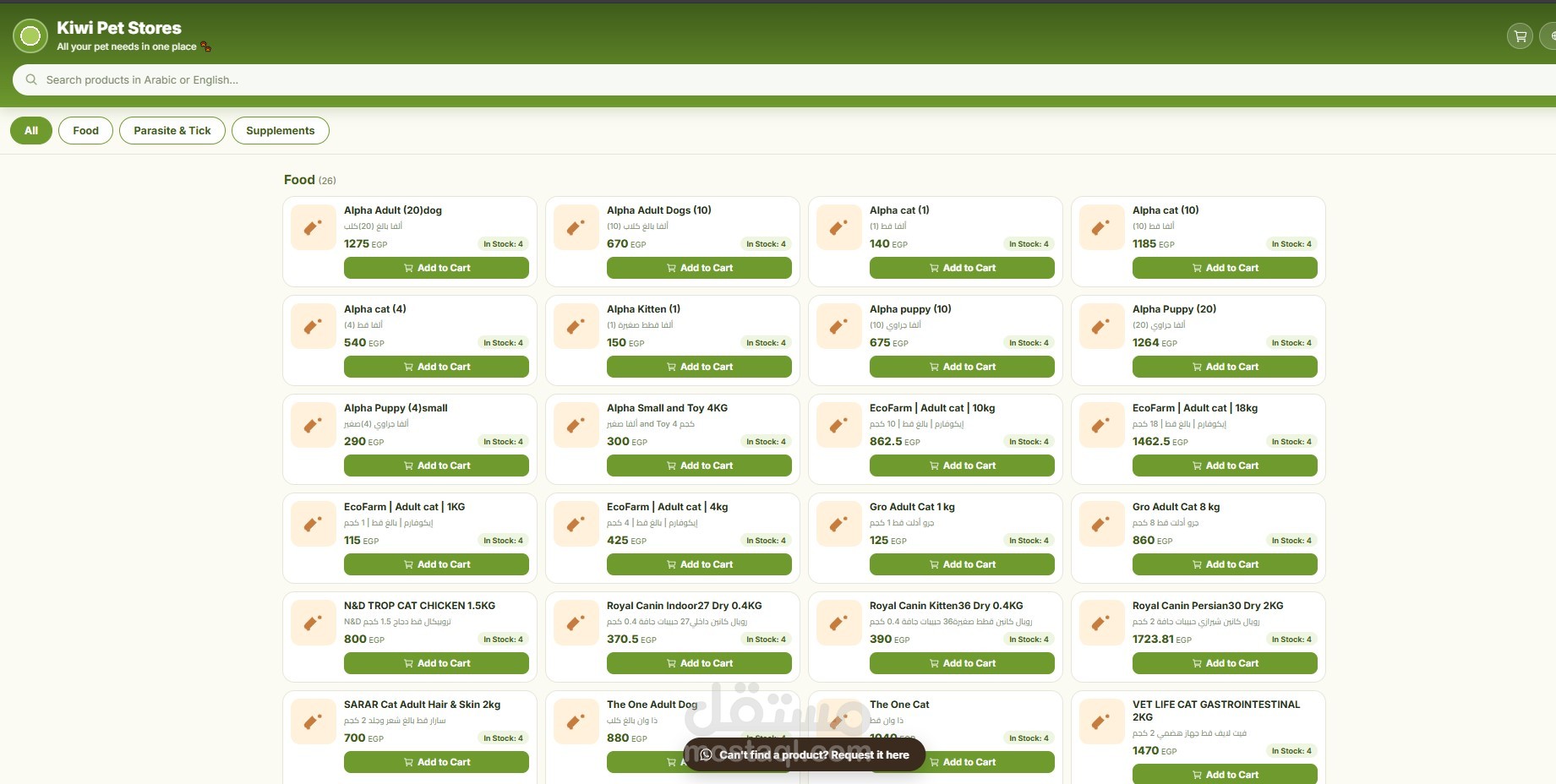Add Alpha cat (1) to cart
This screenshot has height=784, width=1556.
(x=962, y=268)
